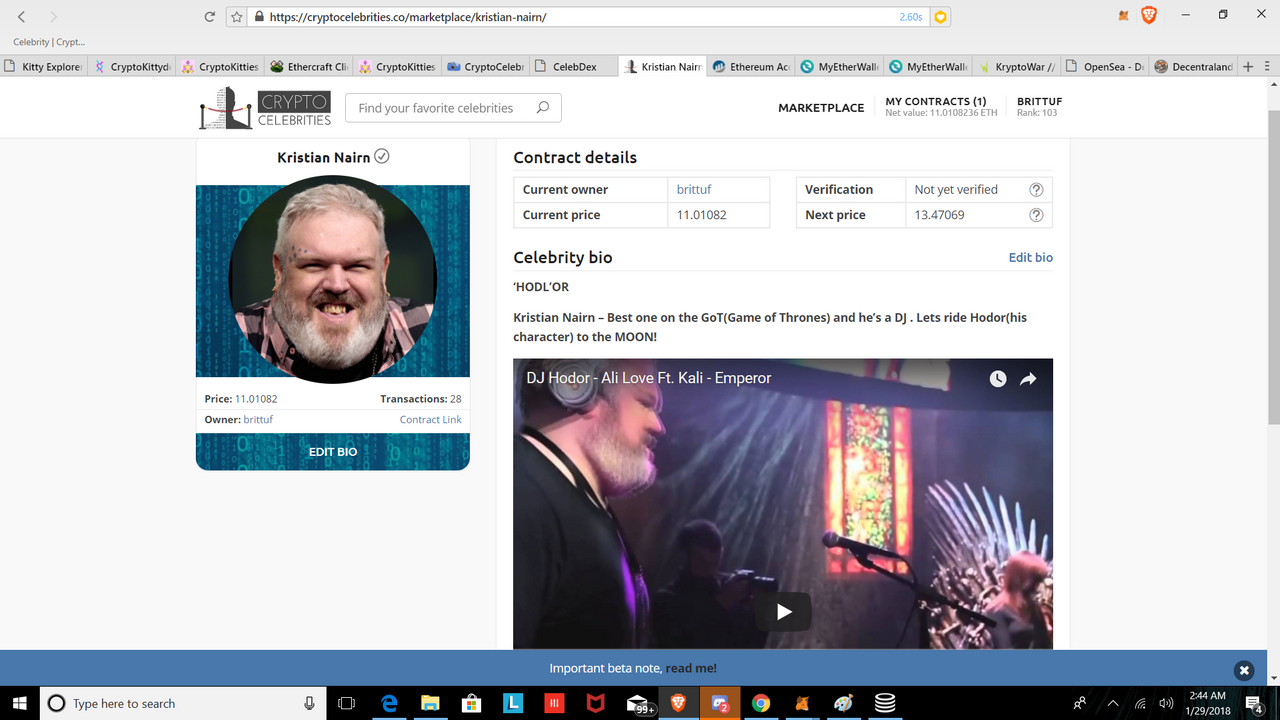
Task: Click owner brittuf link on celebrity card
Action: click(x=258, y=419)
